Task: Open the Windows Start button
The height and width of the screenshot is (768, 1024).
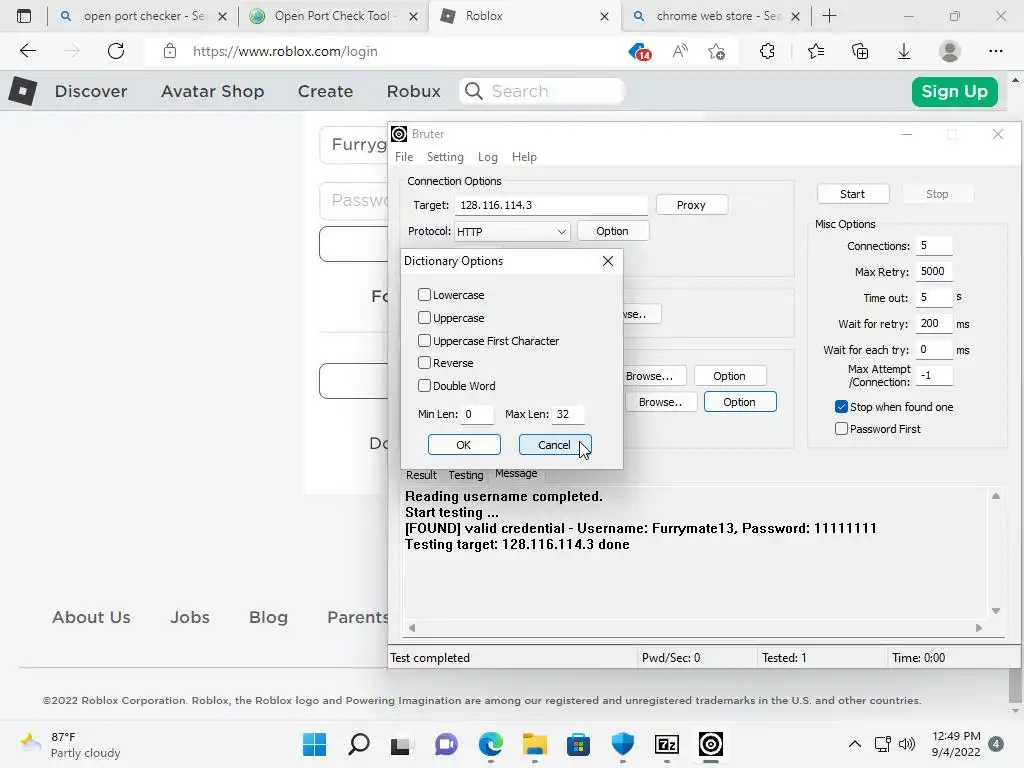Action: coord(315,744)
